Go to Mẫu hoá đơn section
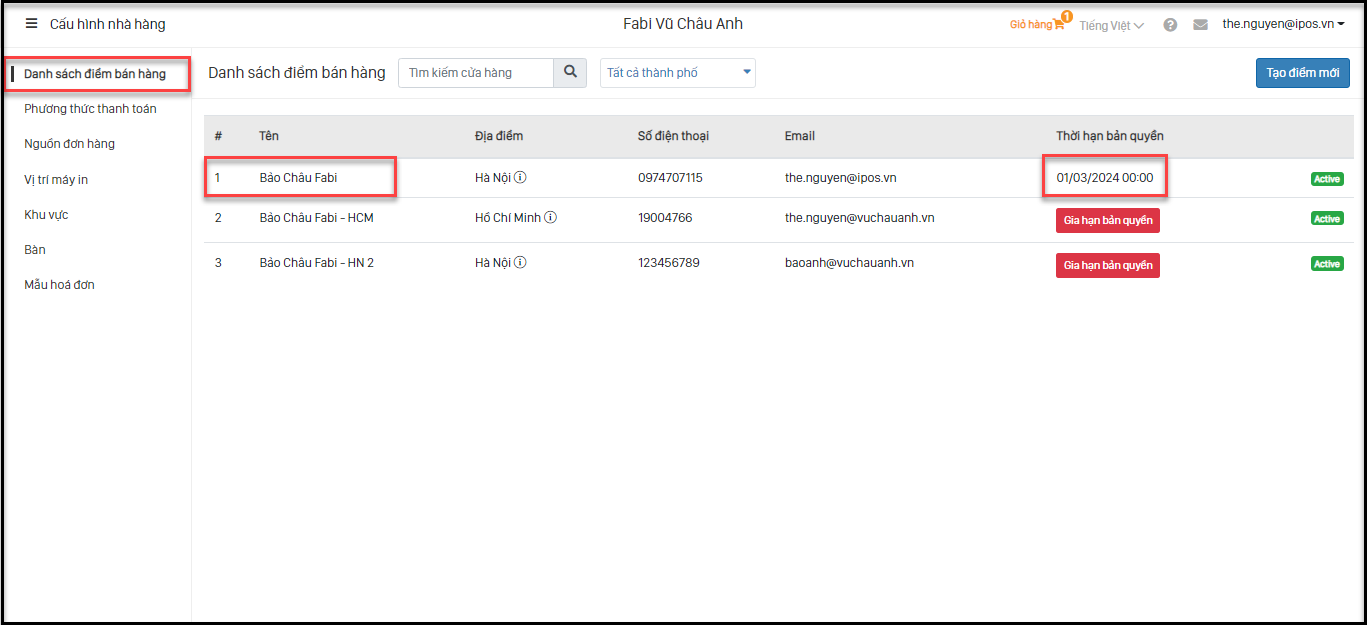1367x625 pixels. [59, 285]
